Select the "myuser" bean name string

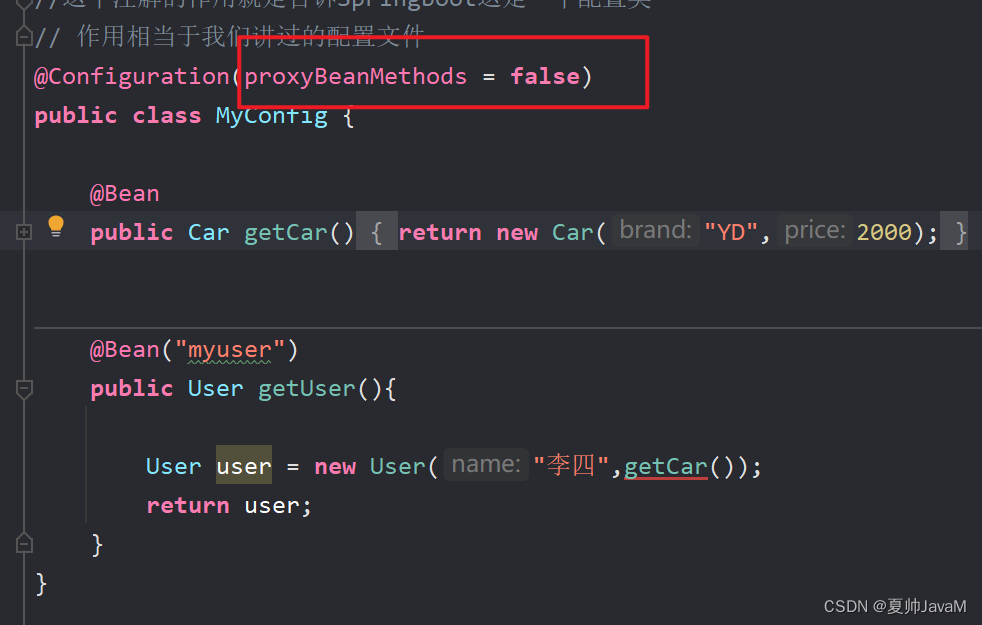[228, 349]
